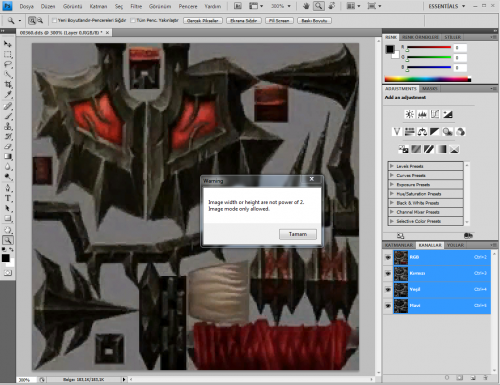500x385 pixels.
Task: Add Curves adjustment icon
Action: [x=435, y=114]
